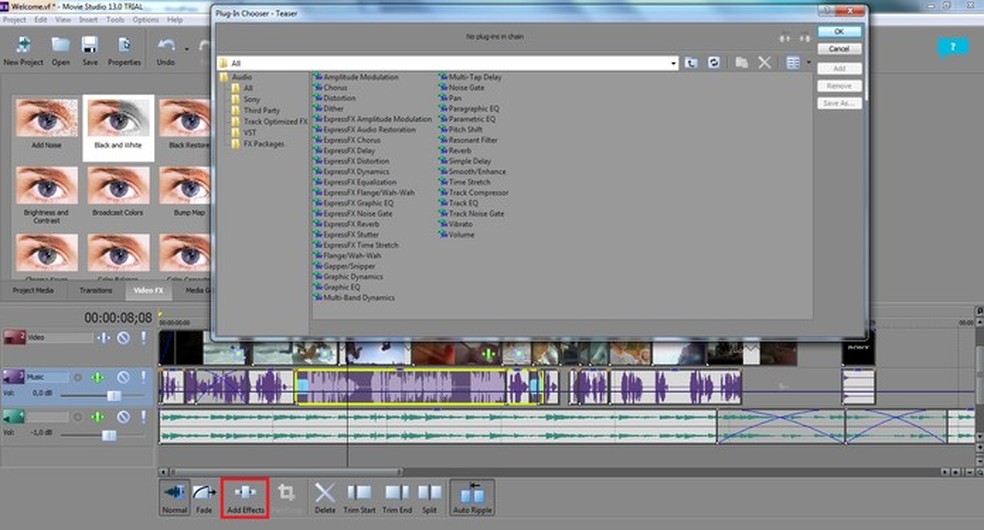
Task: Open project Properties from toolbar
Action: [x=124, y=51]
